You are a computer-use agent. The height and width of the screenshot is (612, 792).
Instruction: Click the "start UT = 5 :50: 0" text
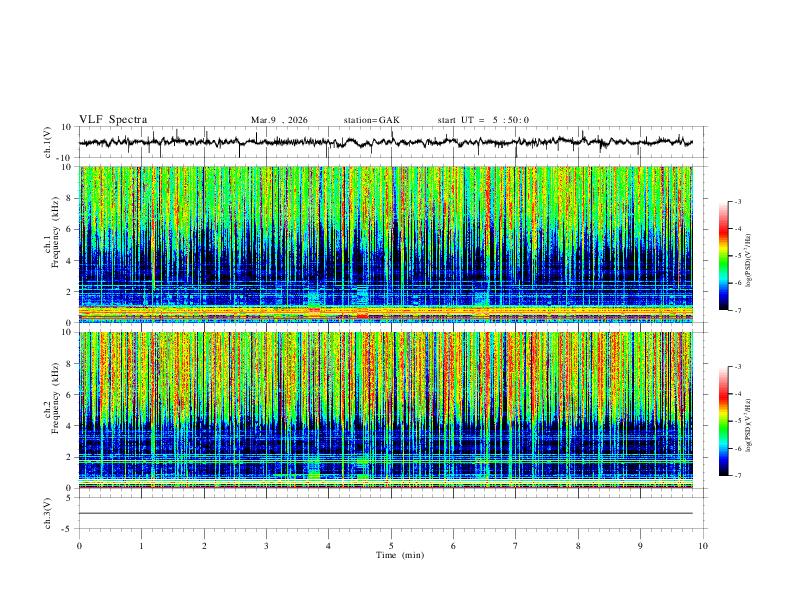coord(483,120)
